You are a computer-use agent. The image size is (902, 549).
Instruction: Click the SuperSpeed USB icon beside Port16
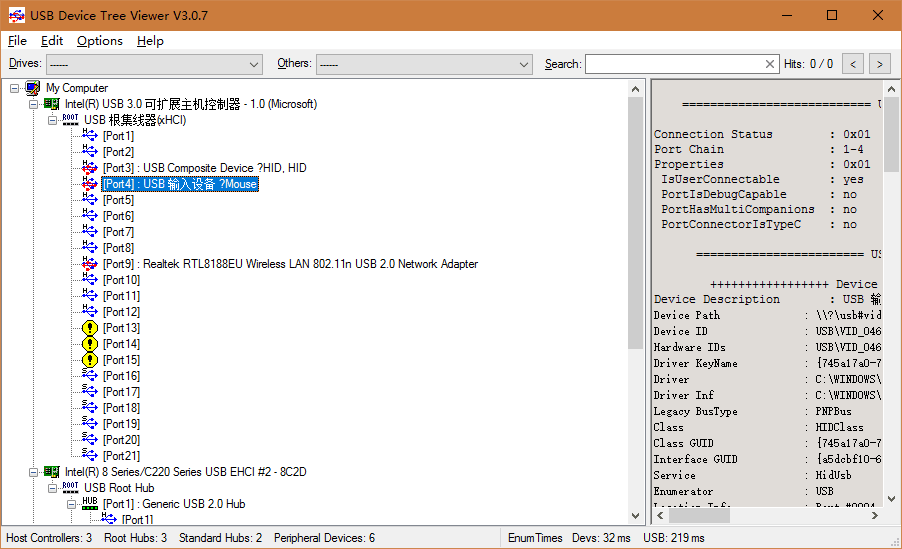[x=90, y=376]
